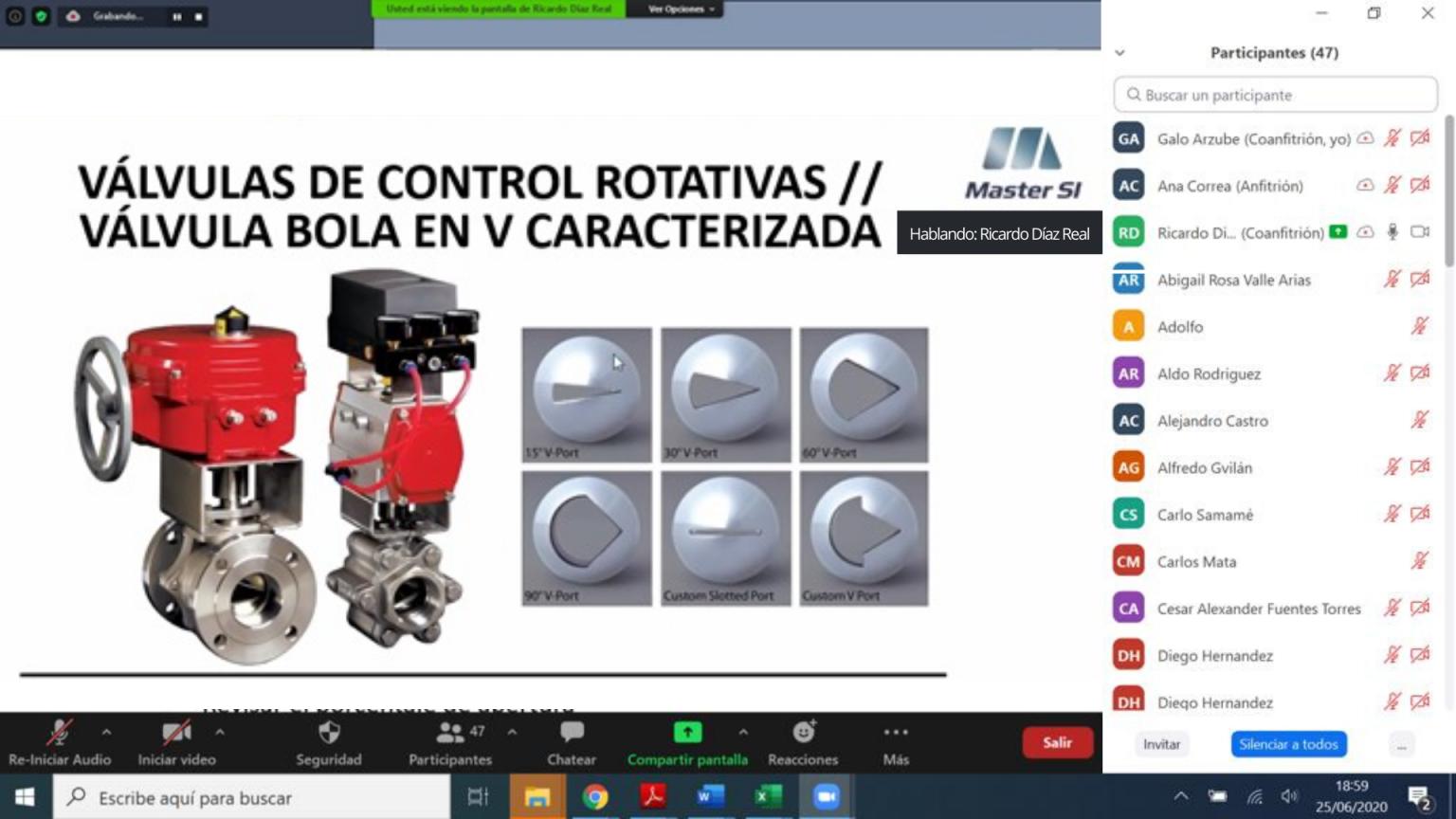
Task: Click the encryption shield info icon
Action: [41, 16]
